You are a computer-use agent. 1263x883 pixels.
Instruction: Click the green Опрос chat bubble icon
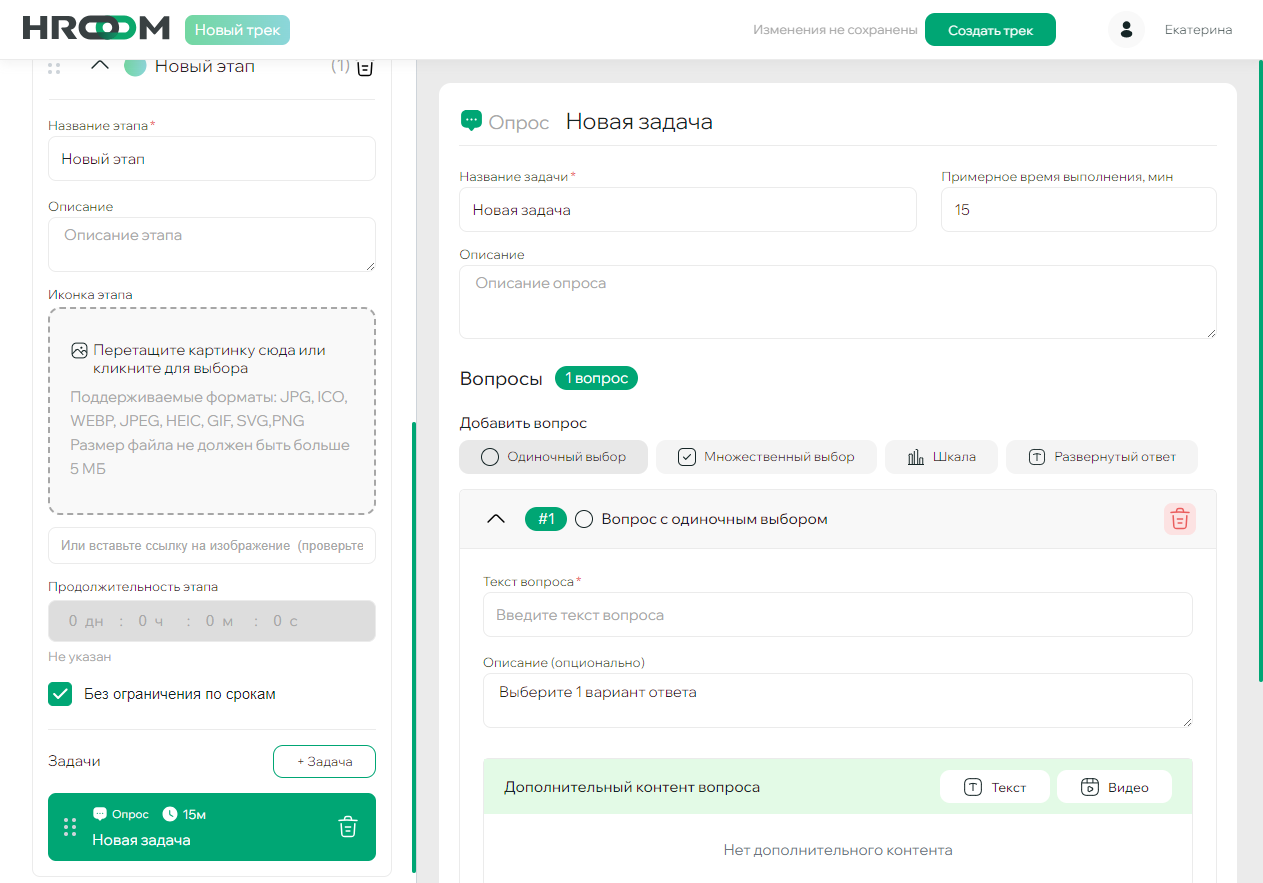tap(471, 121)
